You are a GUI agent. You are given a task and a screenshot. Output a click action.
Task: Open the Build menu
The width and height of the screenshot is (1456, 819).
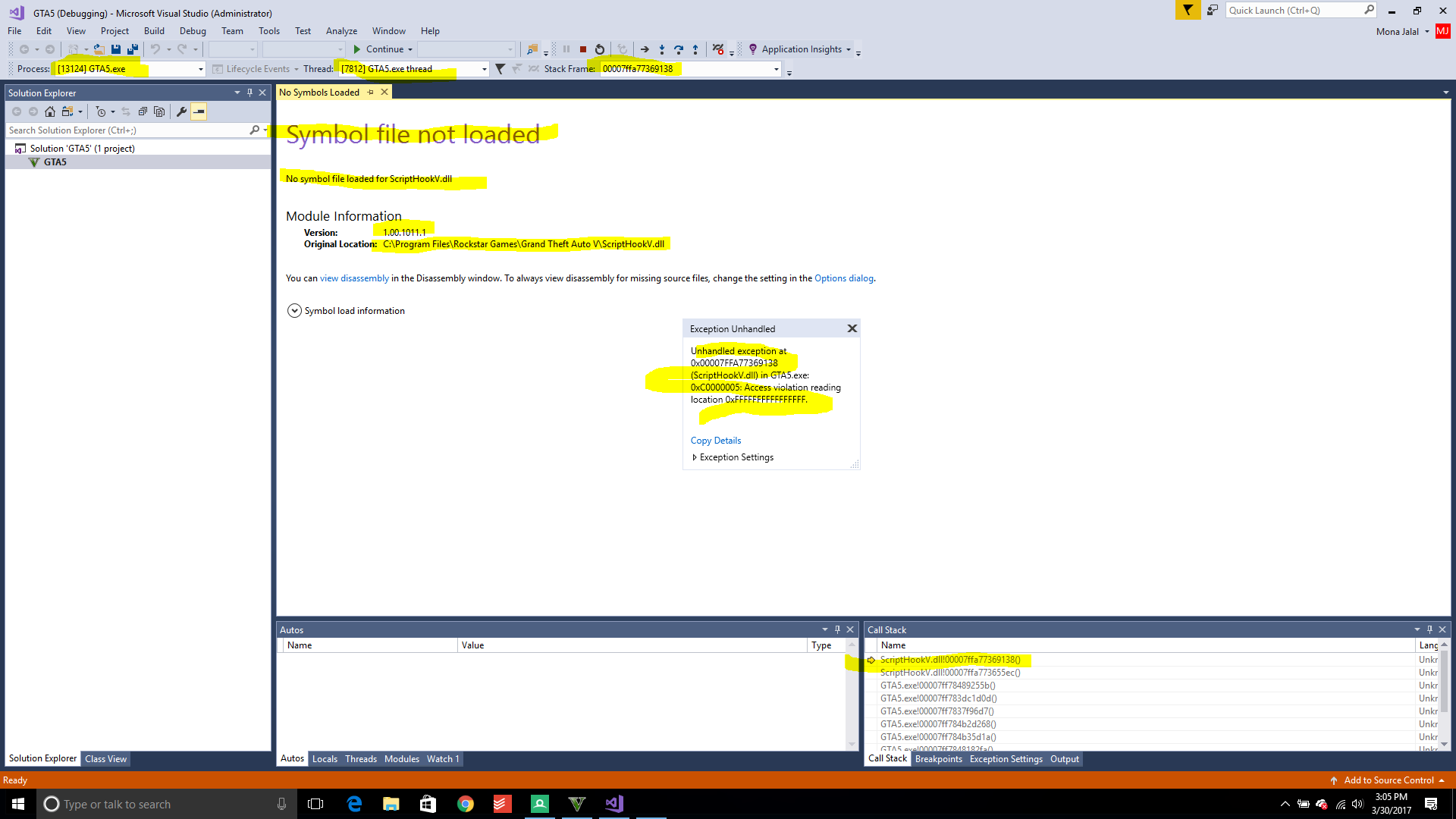154,31
